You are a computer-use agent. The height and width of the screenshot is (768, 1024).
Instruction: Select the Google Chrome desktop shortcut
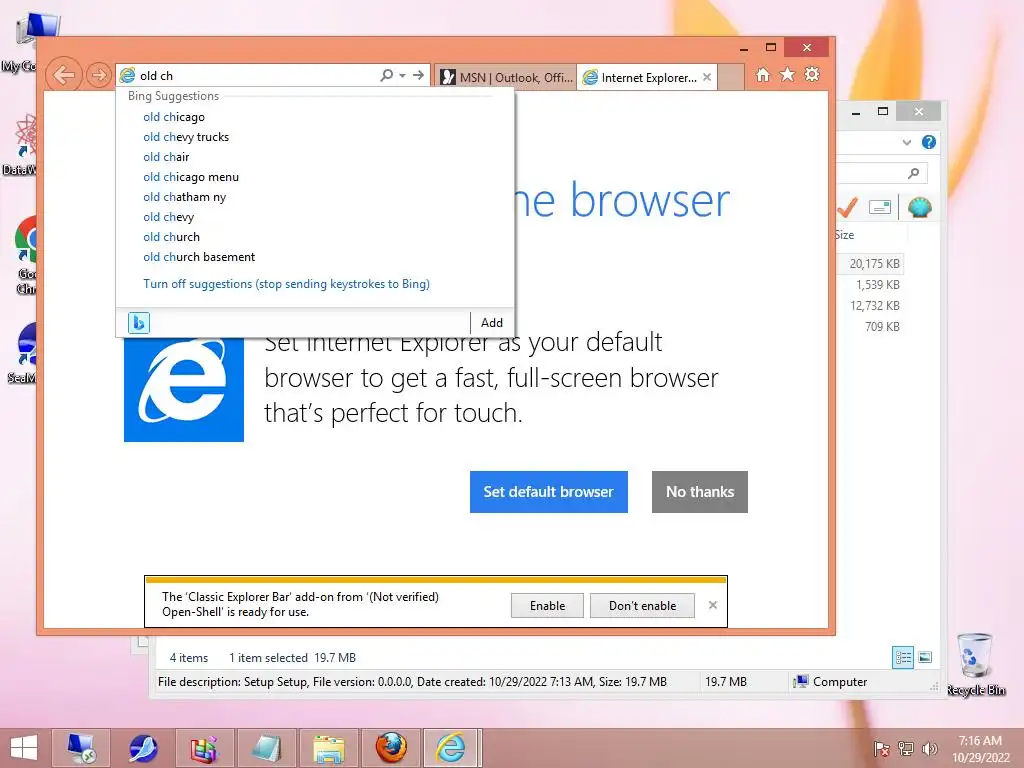click(x=26, y=255)
